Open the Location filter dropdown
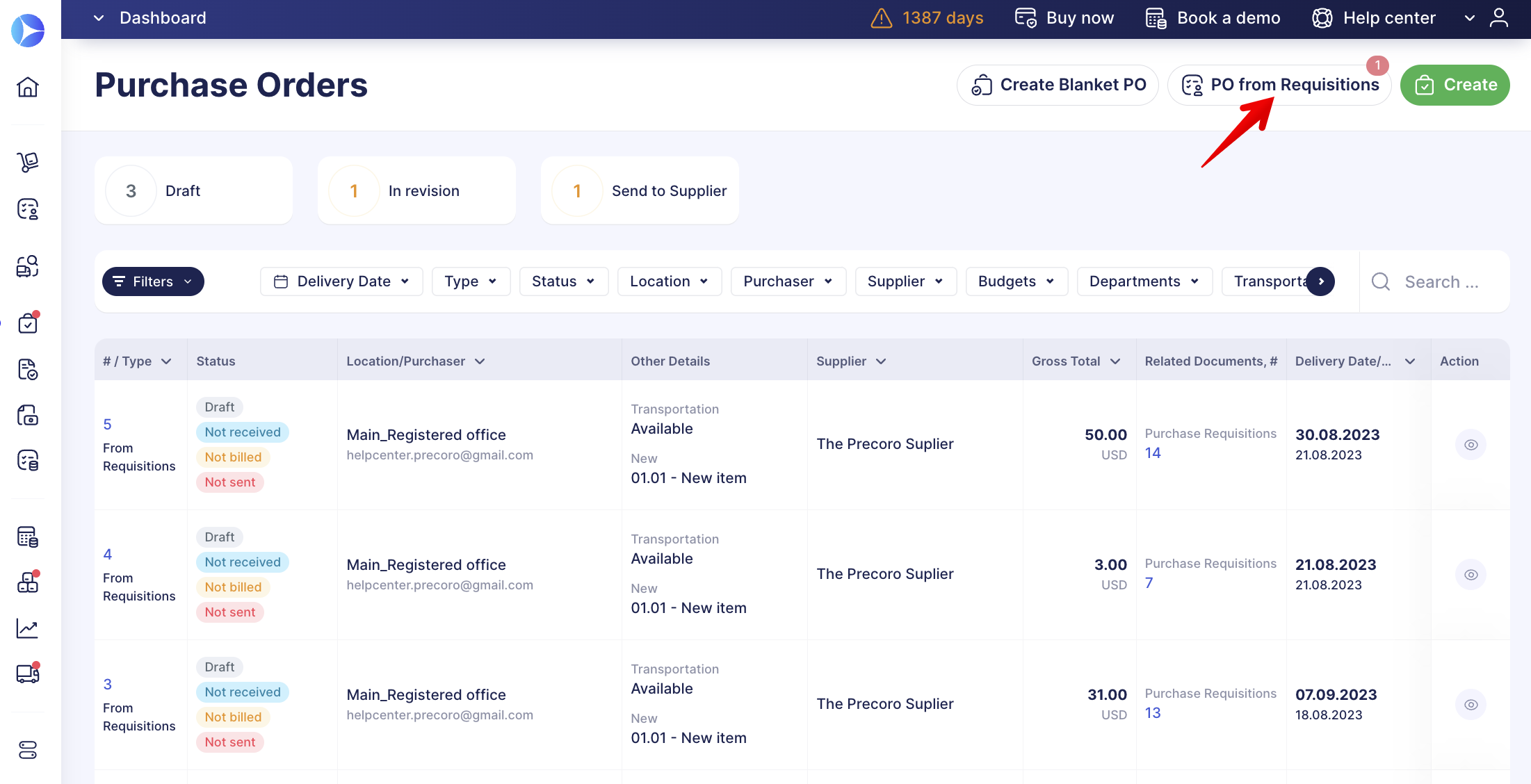Viewport: 1531px width, 784px height. point(670,281)
